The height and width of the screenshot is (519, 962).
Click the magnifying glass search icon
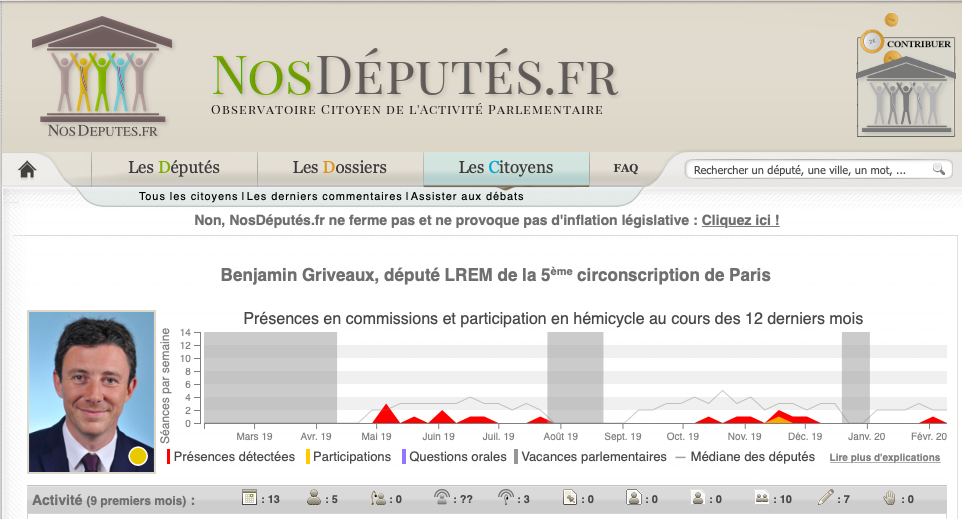pyautogui.click(x=938, y=170)
